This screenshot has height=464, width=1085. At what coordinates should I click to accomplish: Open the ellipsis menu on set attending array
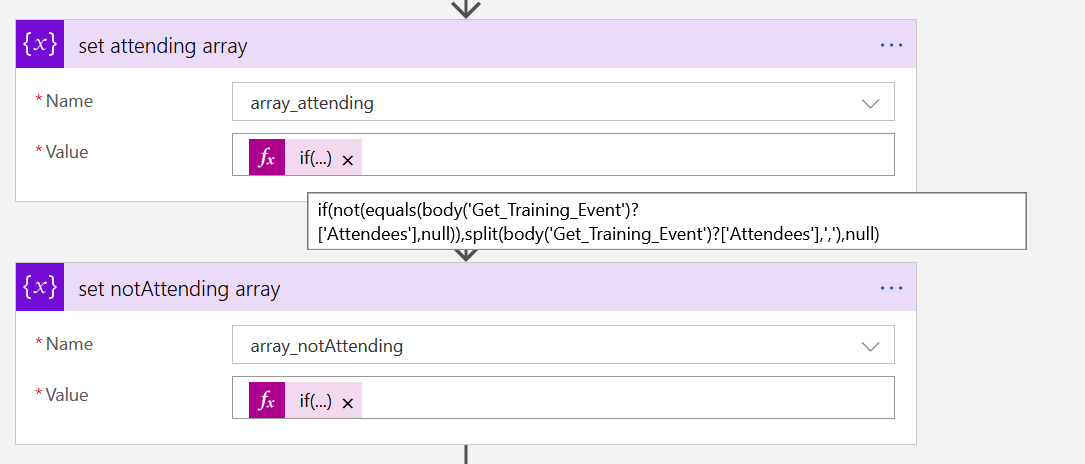pos(891,45)
